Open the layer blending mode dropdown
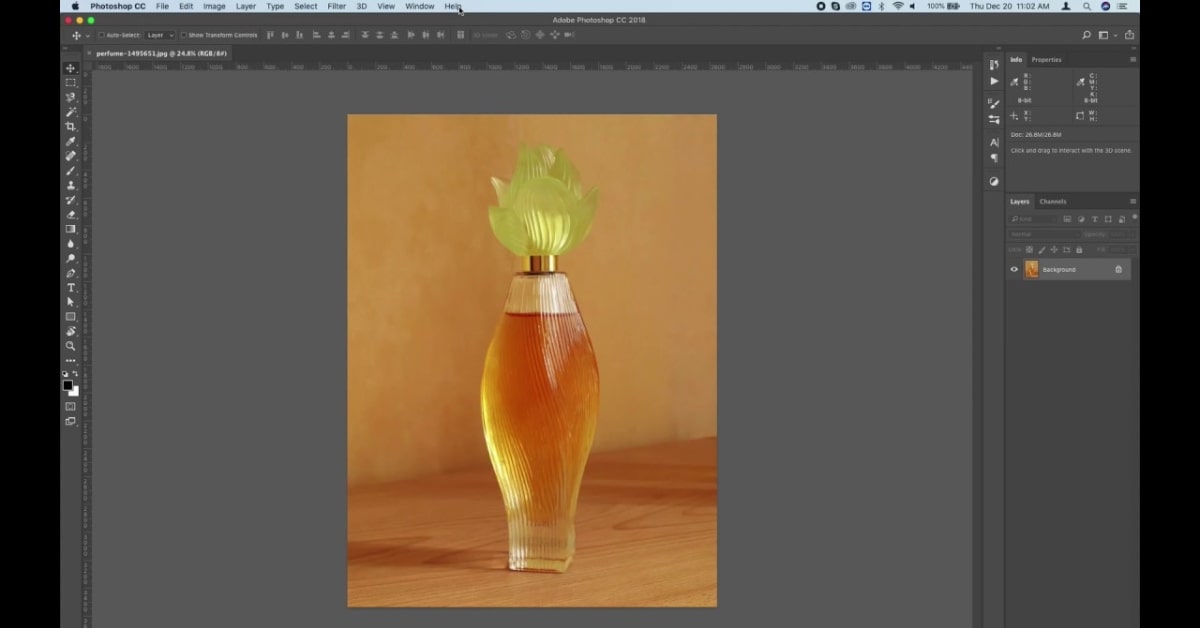Image resolution: width=1200 pixels, height=628 pixels. pyautogui.click(x=1042, y=234)
